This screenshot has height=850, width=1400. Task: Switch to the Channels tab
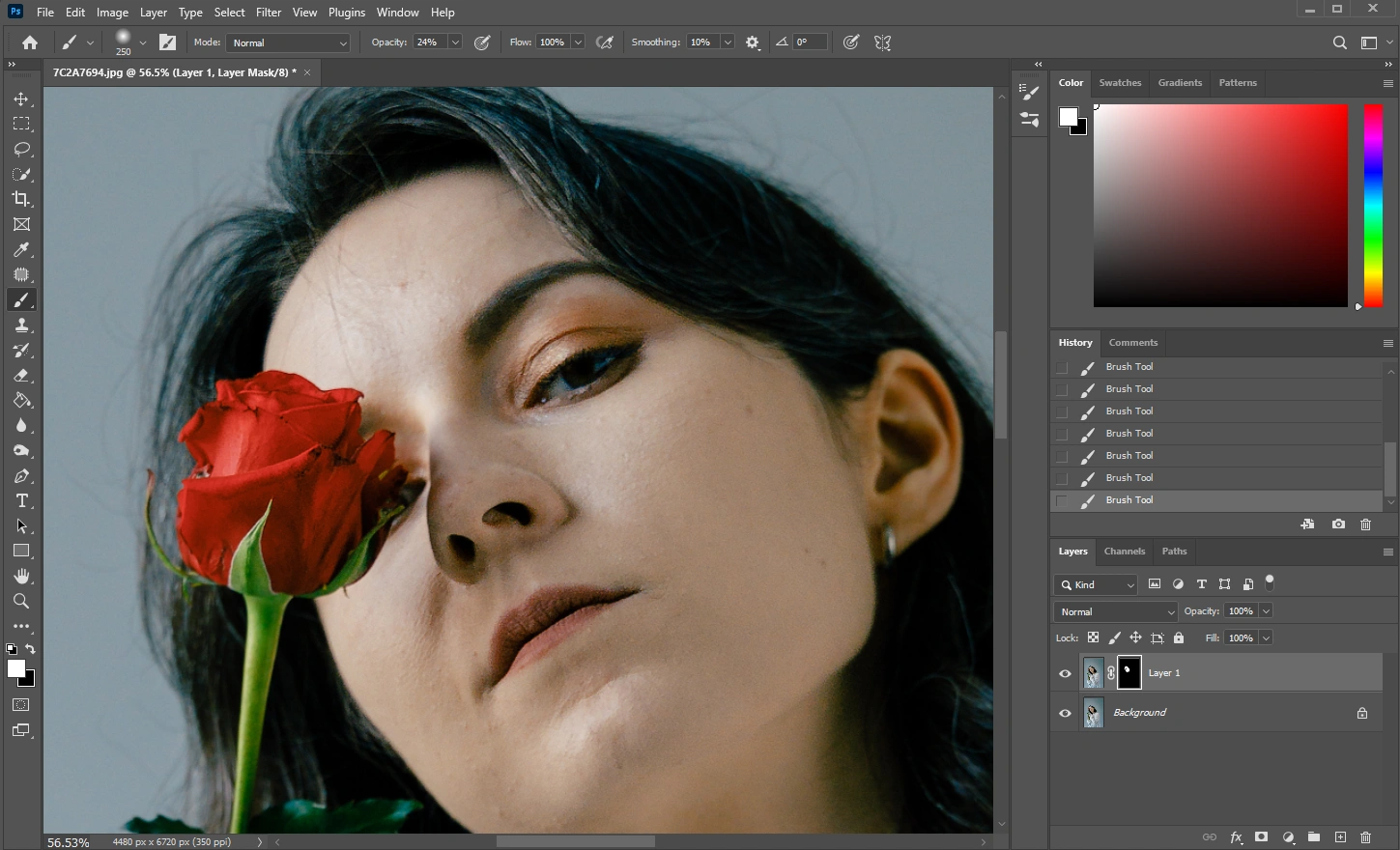click(1125, 552)
